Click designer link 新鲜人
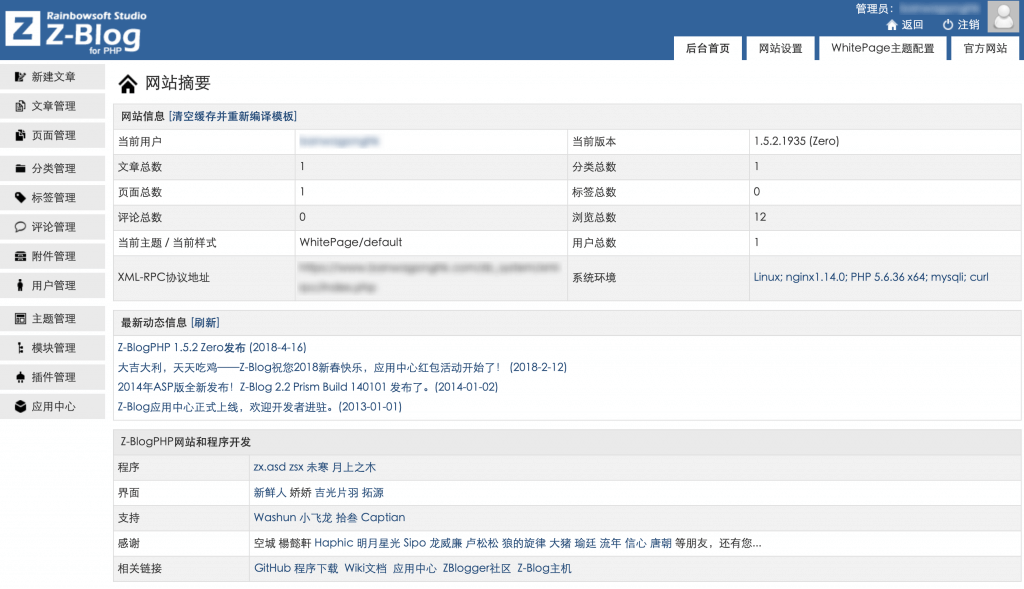Screen dimensions: 1024x589 pyautogui.click(x=270, y=492)
